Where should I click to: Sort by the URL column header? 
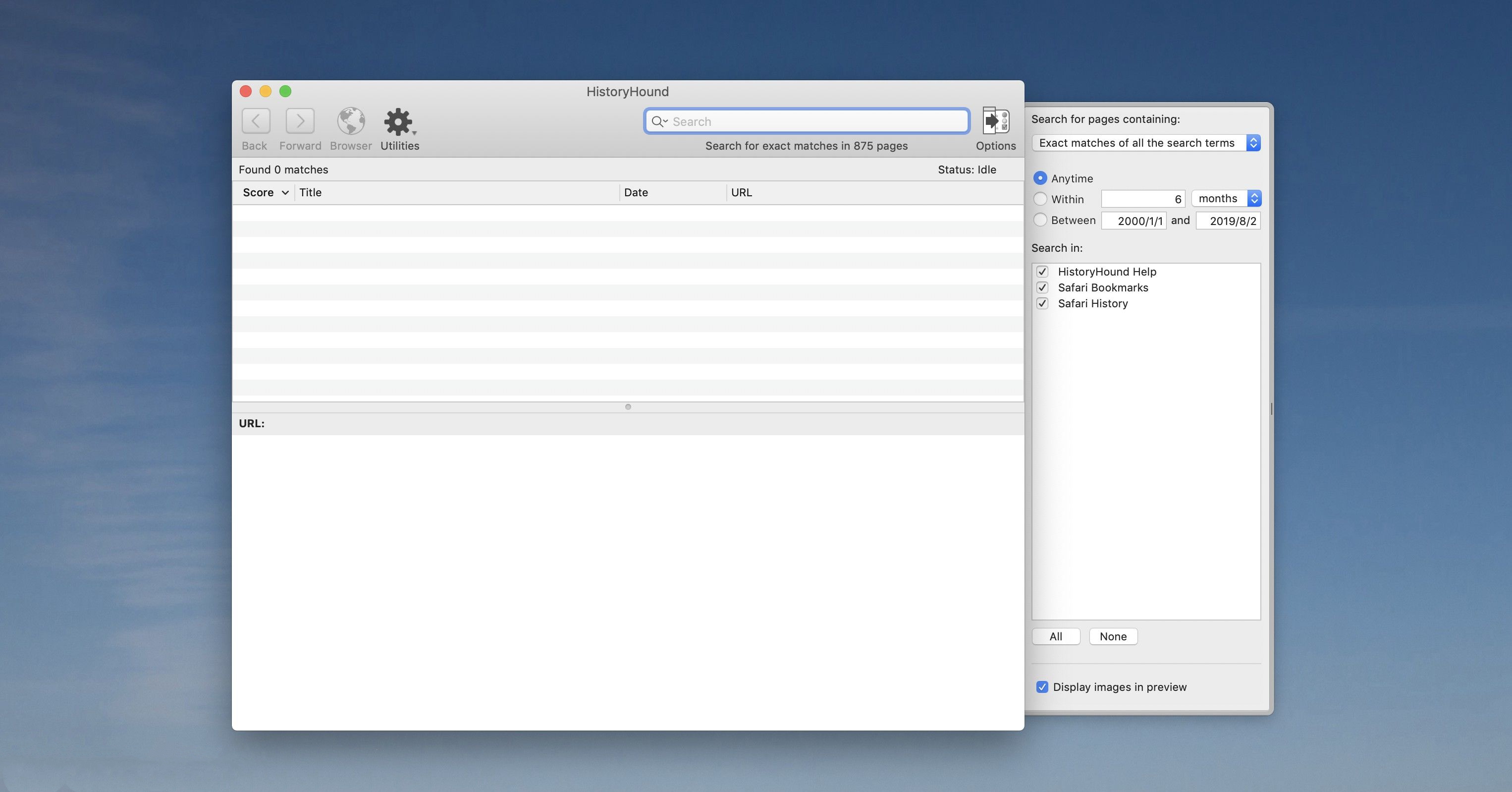[874, 193]
